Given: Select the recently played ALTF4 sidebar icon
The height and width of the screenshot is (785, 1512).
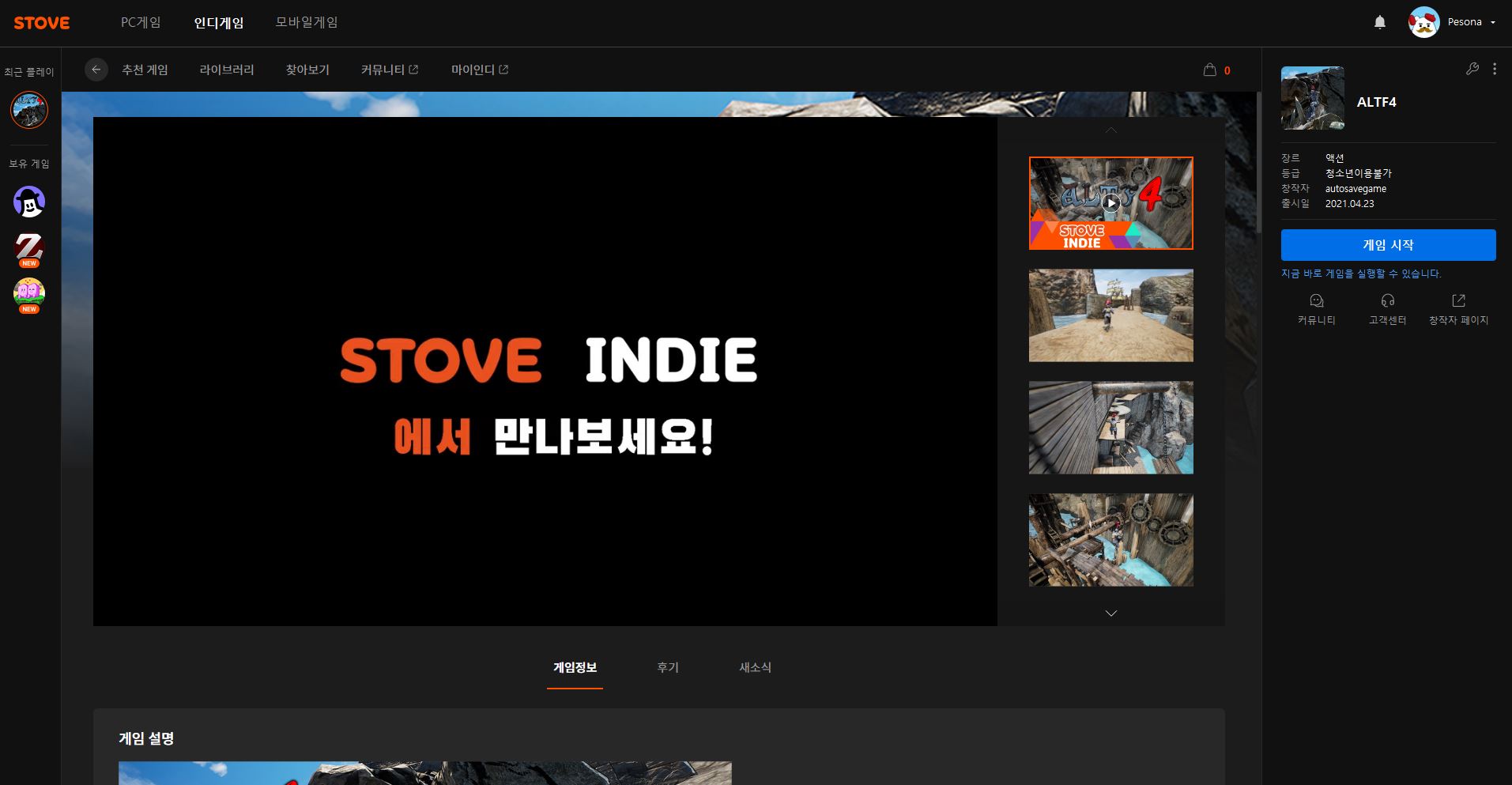Looking at the screenshot, I should (29, 110).
